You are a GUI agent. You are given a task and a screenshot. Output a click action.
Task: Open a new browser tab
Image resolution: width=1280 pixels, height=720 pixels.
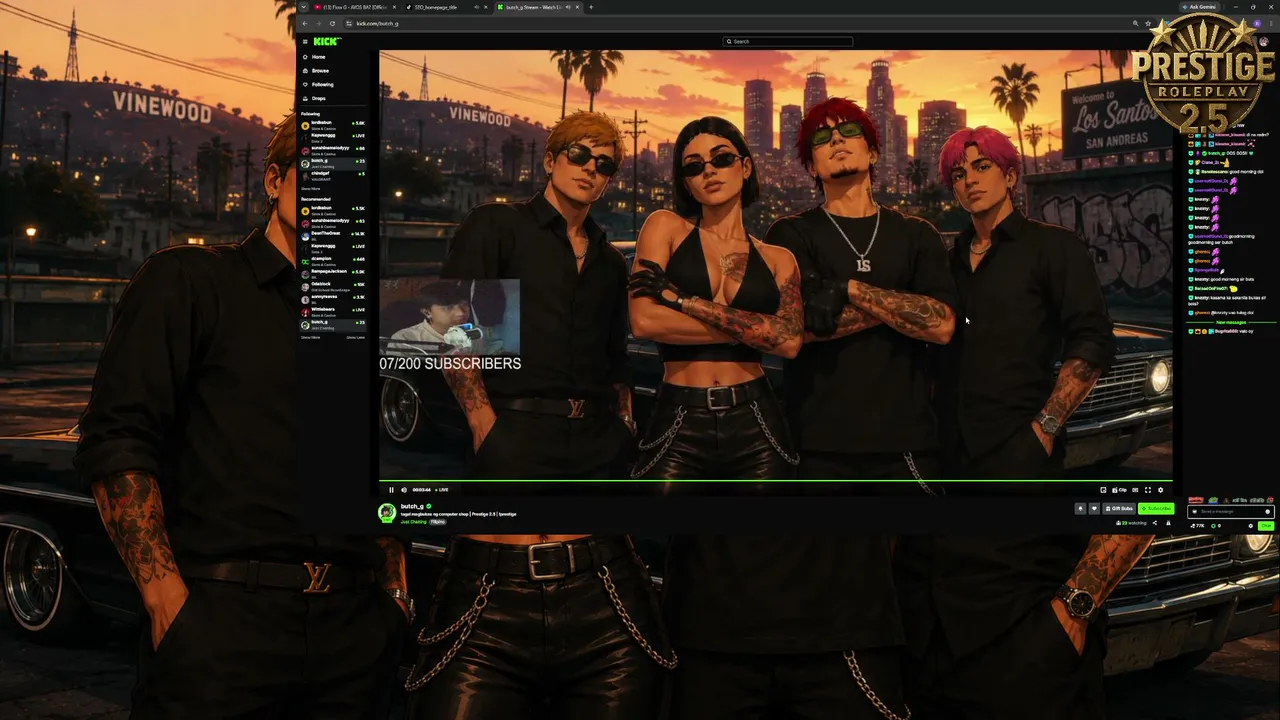[x=591, y=7]
